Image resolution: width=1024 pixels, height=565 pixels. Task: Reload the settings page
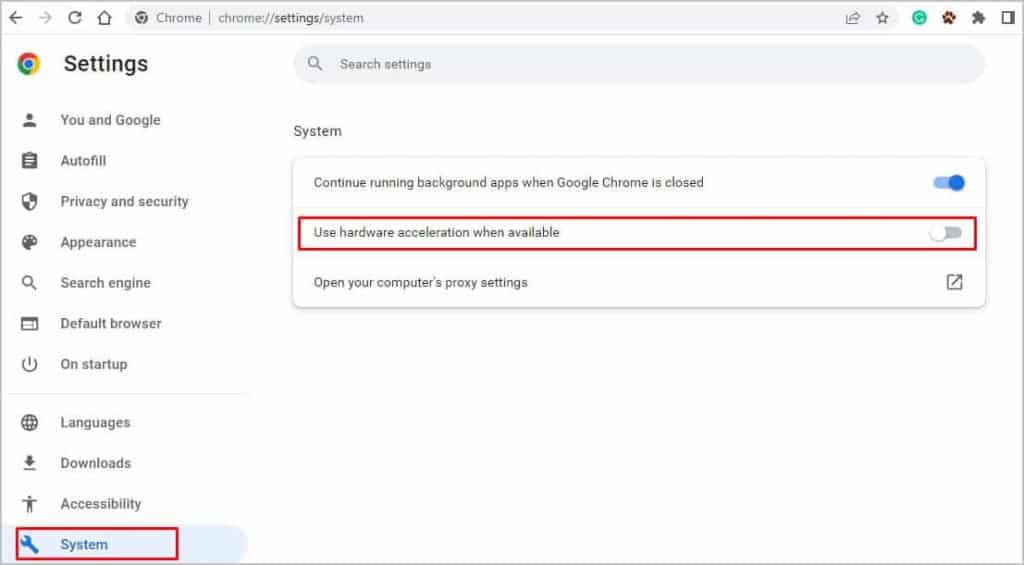point(74,18)
